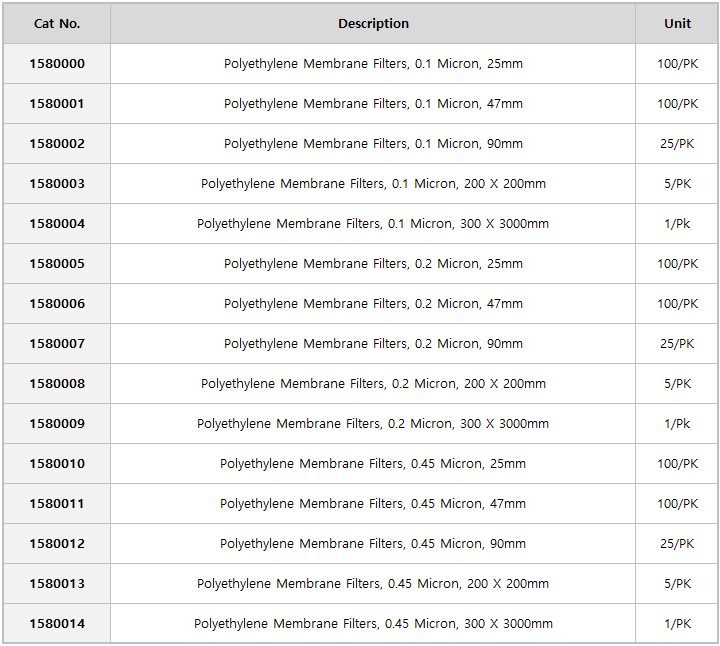Image resolution: width=720 pixels, height=646 pixels.
Task: Click catalog number 1580007 cell
Action: pyautogui.click(x=57, y=344)
